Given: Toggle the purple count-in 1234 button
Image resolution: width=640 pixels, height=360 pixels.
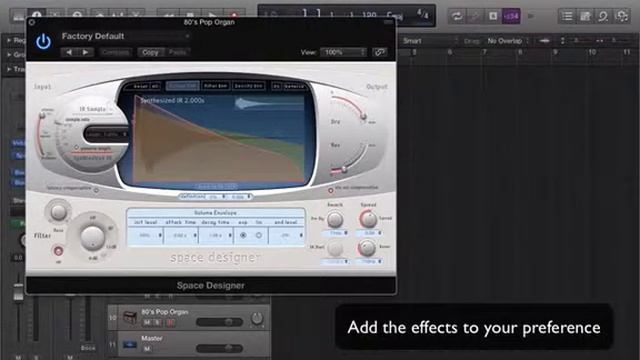Looking at the screenshot, I should tap(511, 16).
